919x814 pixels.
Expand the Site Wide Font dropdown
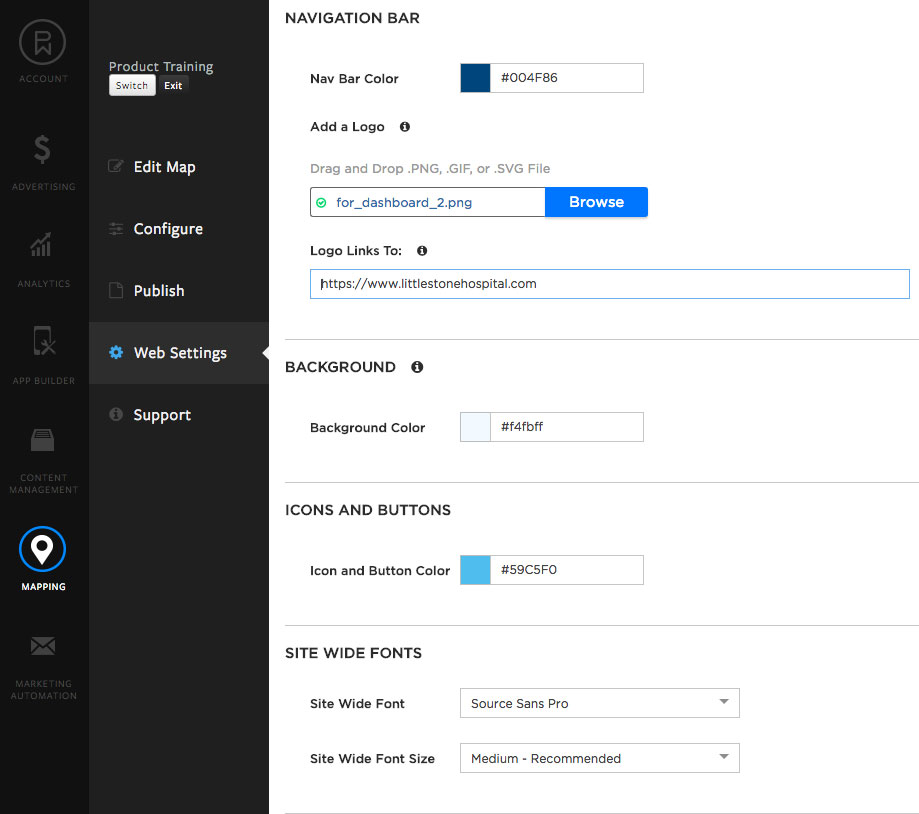[x=599, y=703]
